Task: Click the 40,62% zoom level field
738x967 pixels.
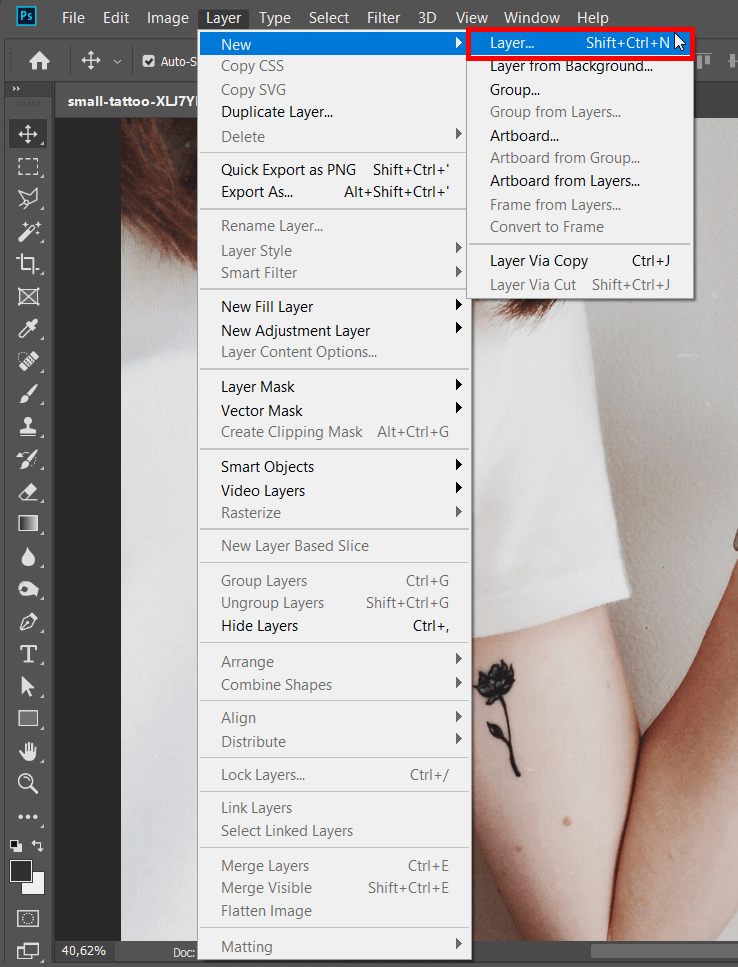Action: pyautogui.click(x=84, y=951)
